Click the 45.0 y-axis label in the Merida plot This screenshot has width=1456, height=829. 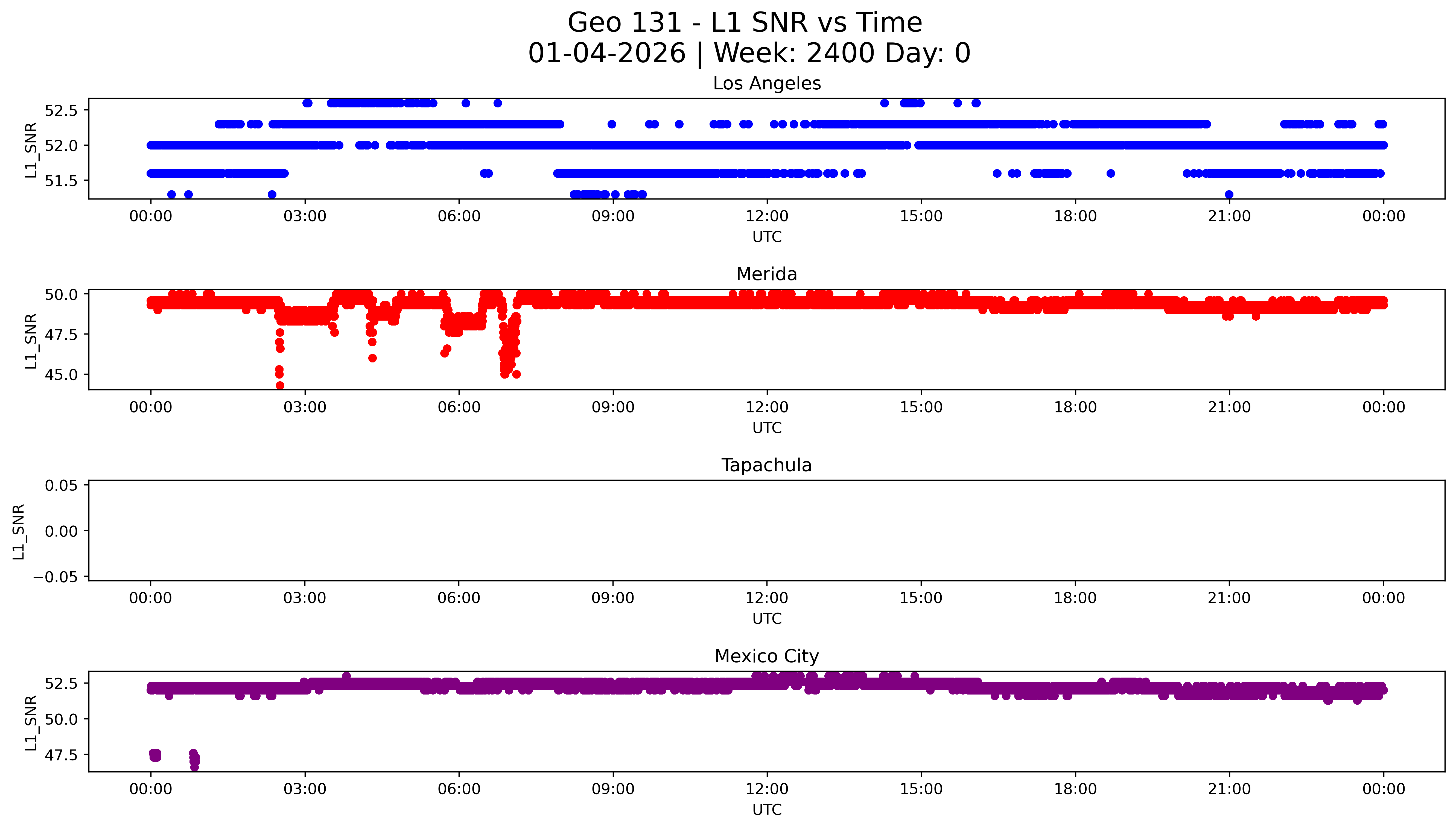(61, 375)
